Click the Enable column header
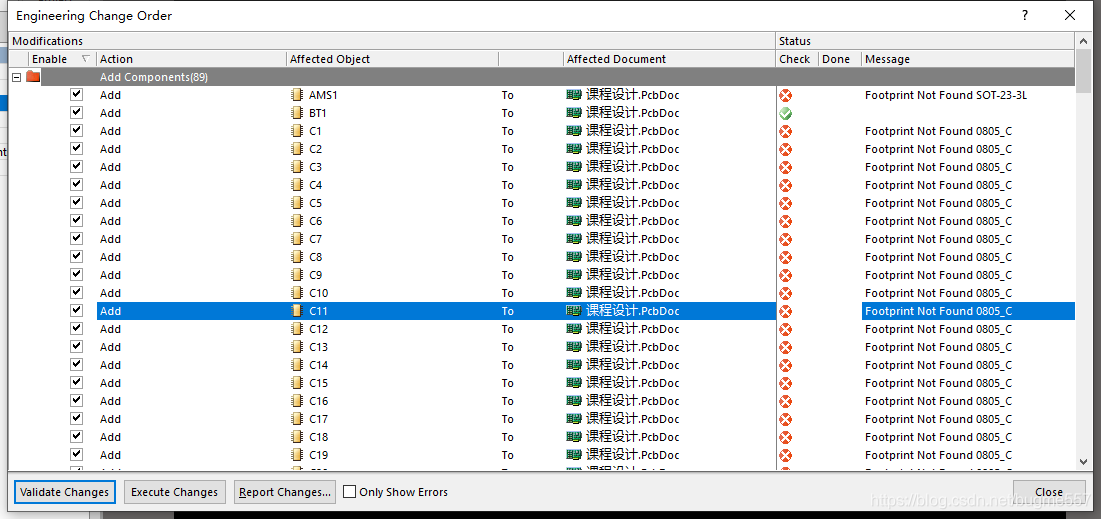Viewport: 1101px width, 519px height. coord(62,59)
